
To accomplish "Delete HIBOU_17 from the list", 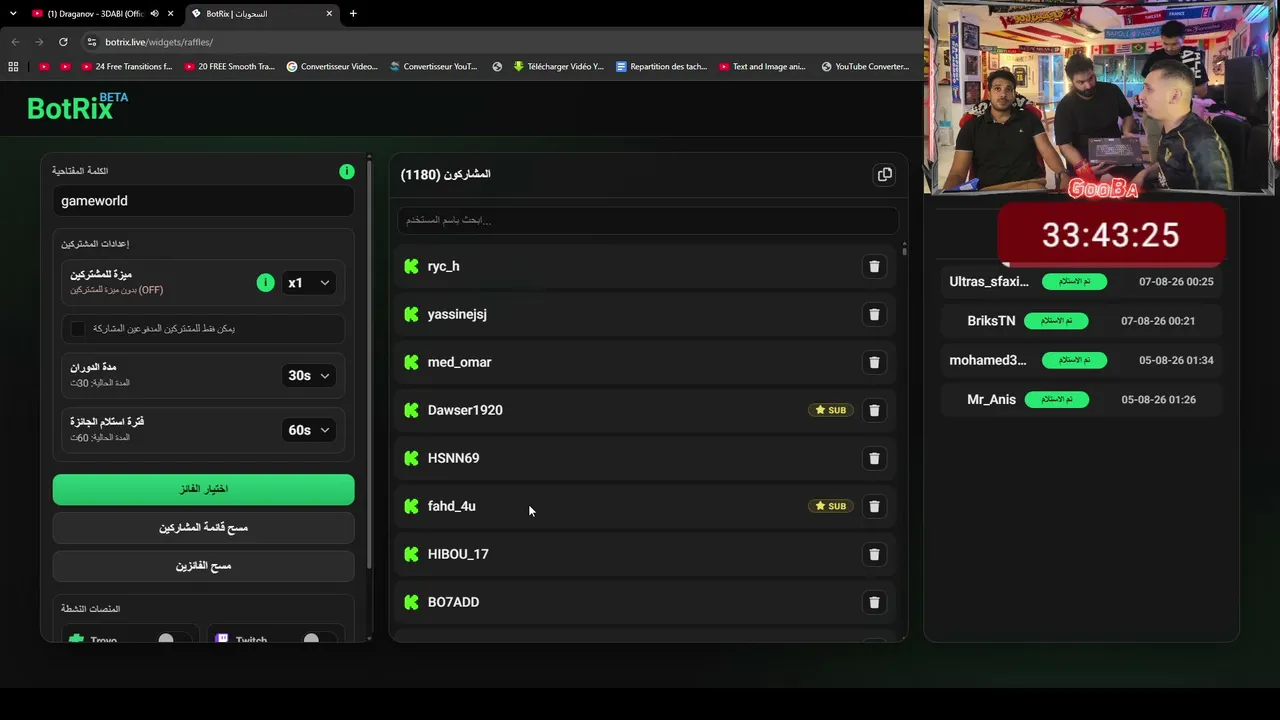I will coord(874,555).
